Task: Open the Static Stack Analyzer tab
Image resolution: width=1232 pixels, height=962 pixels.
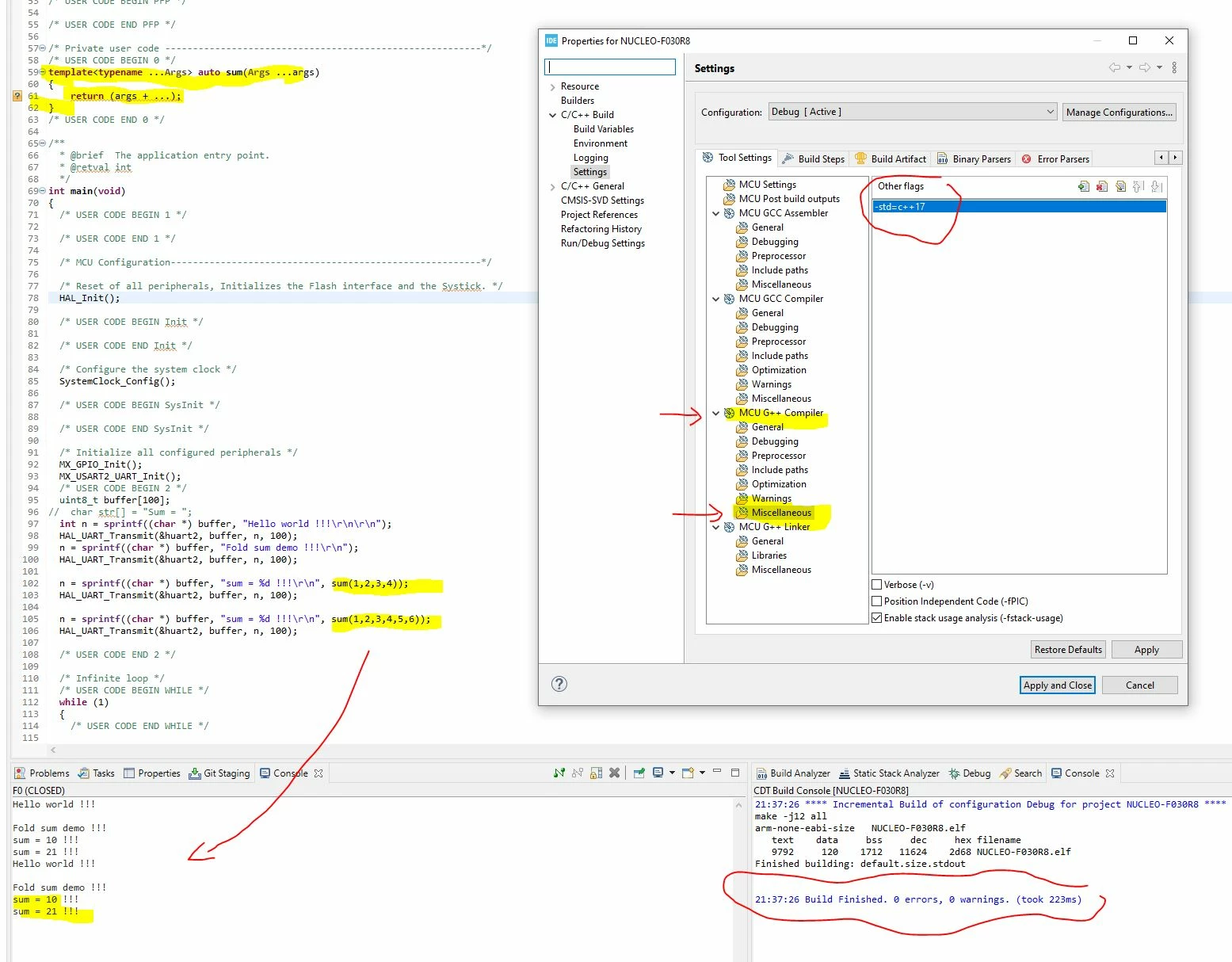Action: (x=889, y=773)
